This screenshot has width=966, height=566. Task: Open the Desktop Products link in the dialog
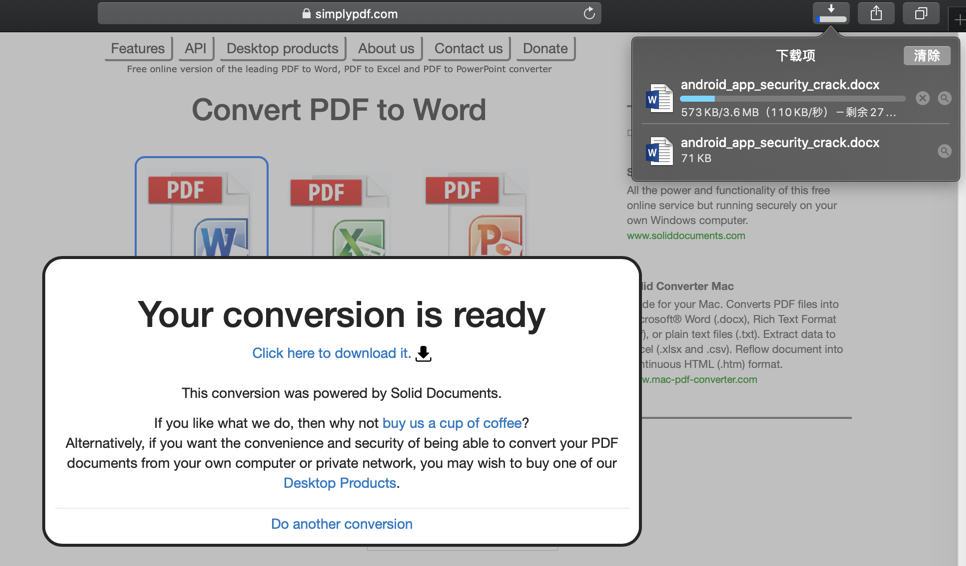coord(339,483)
